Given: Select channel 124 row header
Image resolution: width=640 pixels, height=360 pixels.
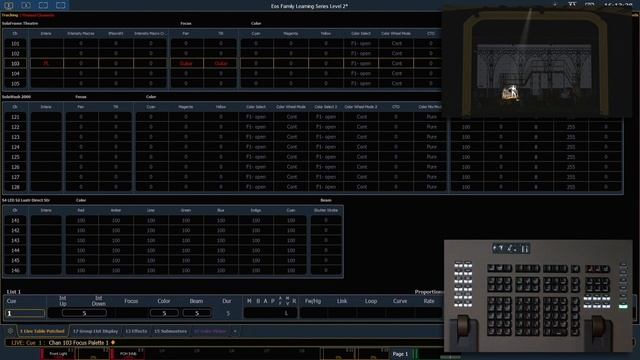Looking at the screenshot, I should click(x=15, y=147).
